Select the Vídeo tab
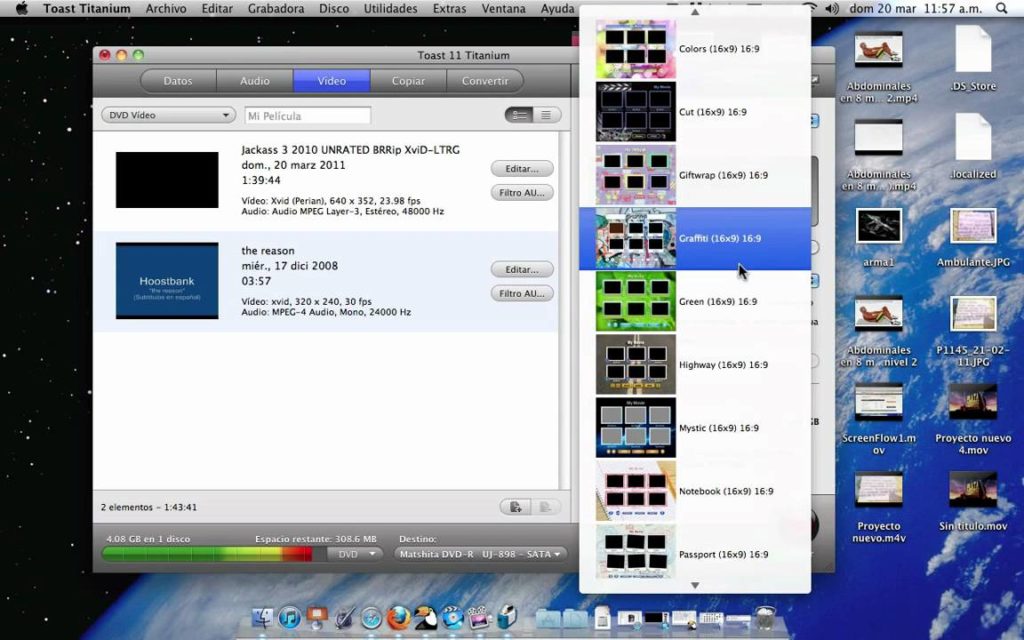The image size is (1024, 640). [x=332, y=81]
